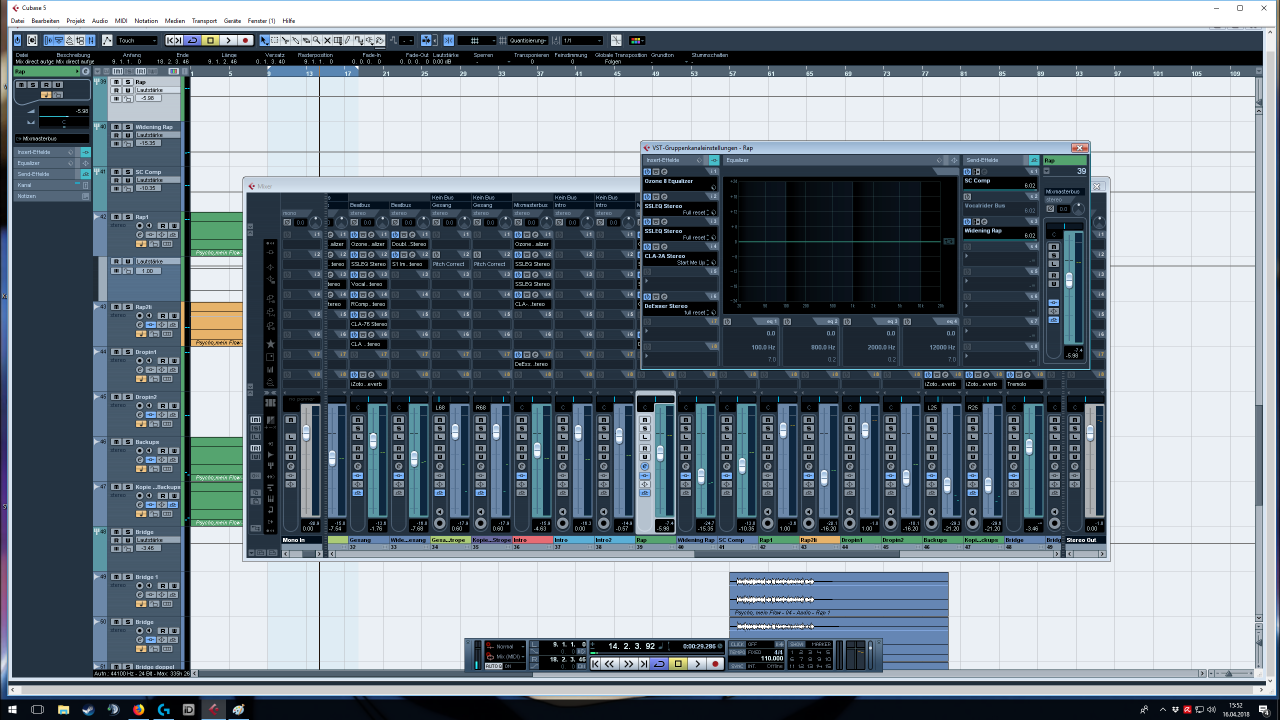Open the Touch automation mode dropdown
The image size is (1280, 720).
[x=137, y=41]
